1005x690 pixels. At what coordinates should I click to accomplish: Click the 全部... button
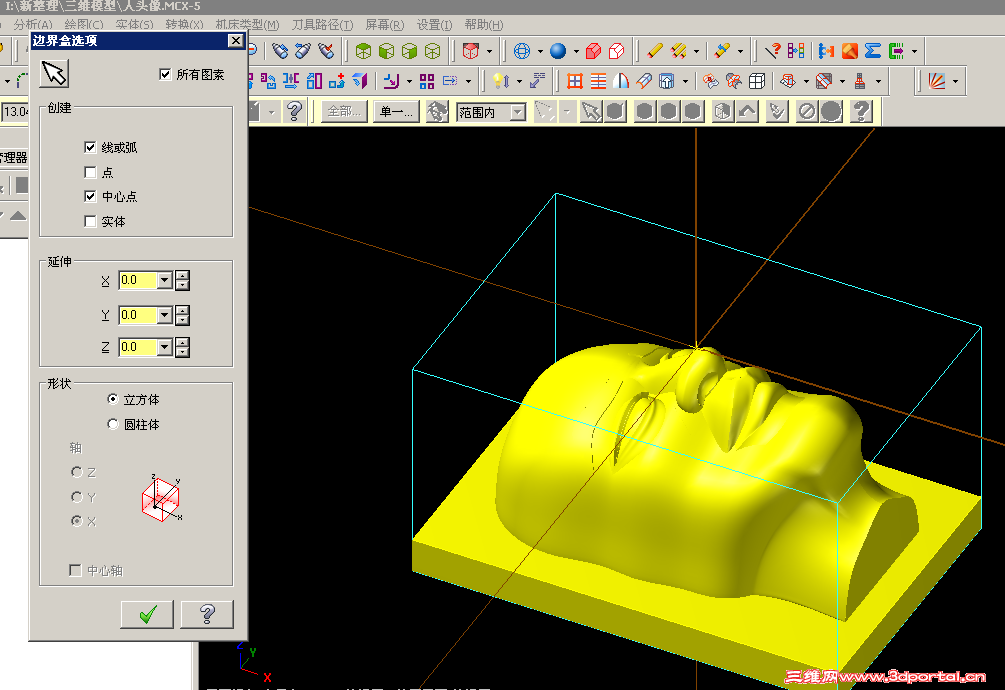coord(344,112)
